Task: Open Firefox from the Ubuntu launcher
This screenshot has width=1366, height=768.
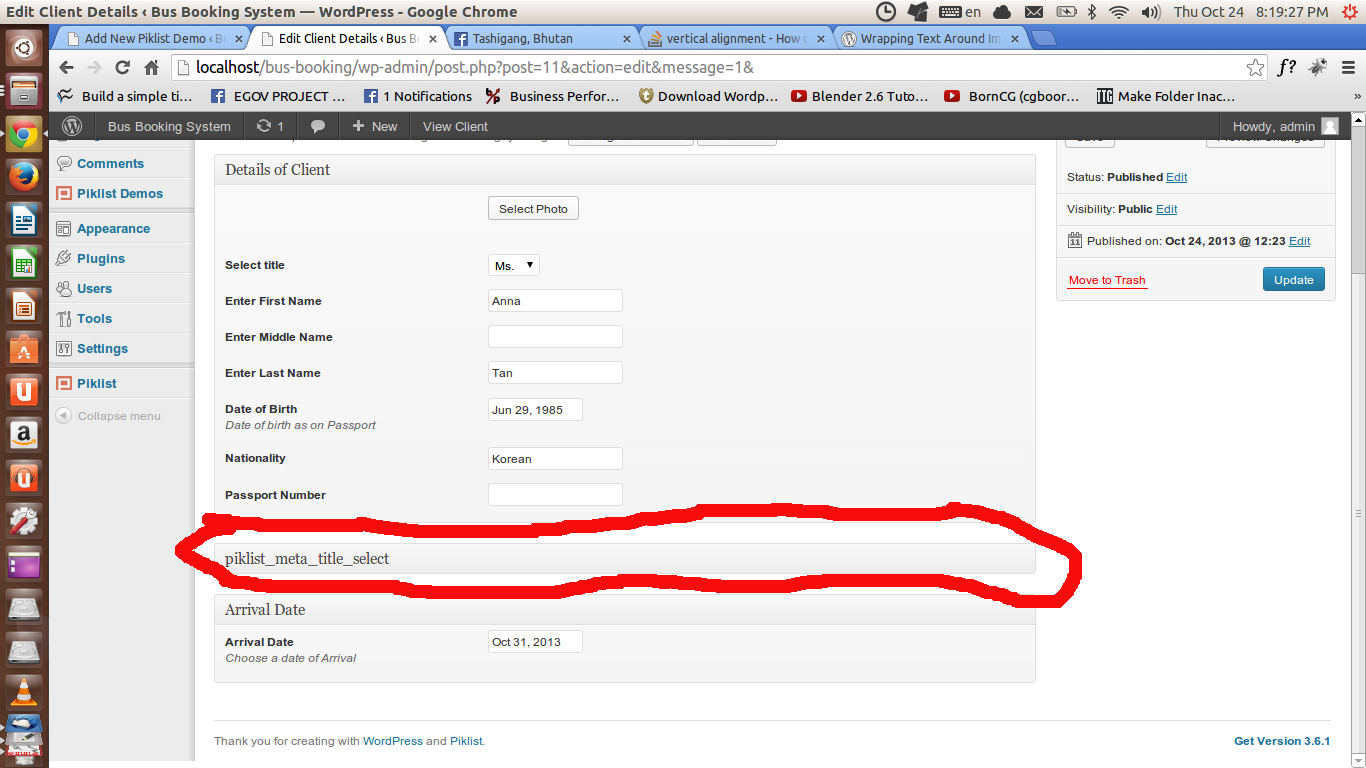Action: (x=24, y=177)
